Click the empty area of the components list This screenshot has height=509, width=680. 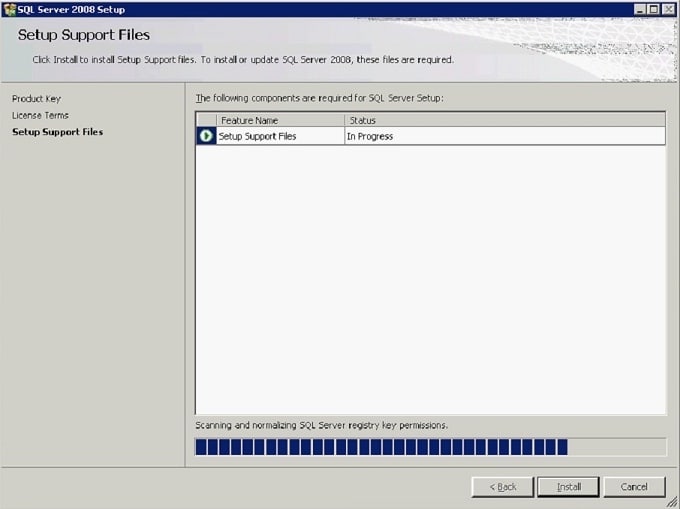click(430, 280)
